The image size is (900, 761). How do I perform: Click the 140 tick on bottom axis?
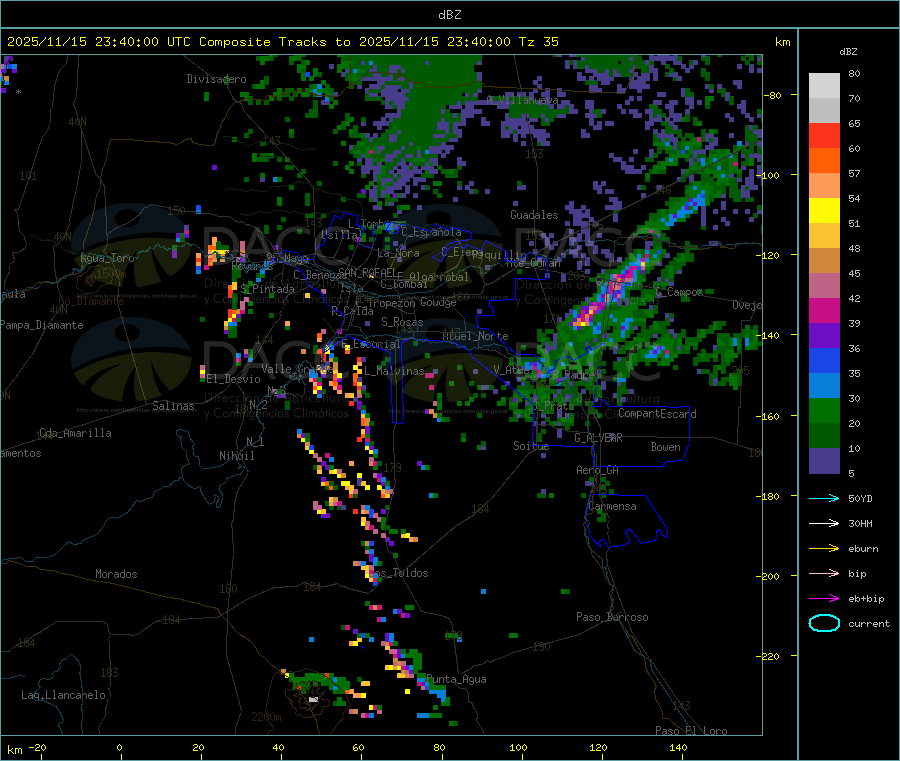678,747
